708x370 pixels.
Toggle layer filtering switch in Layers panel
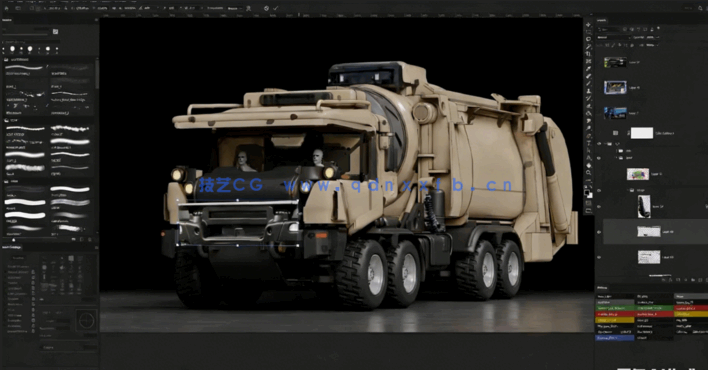click(657, 29)
